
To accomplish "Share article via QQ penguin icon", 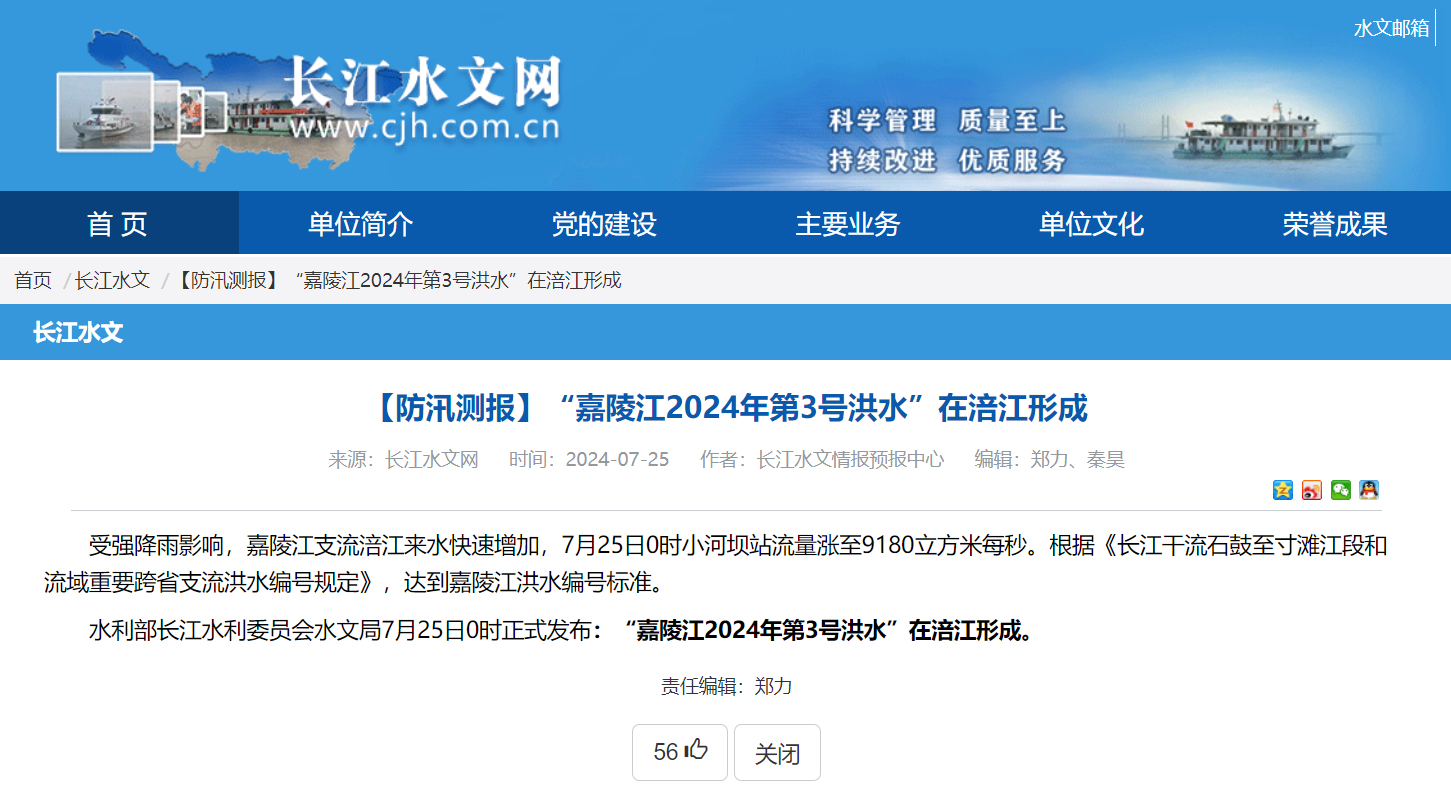I will (x=1369, y=490).
